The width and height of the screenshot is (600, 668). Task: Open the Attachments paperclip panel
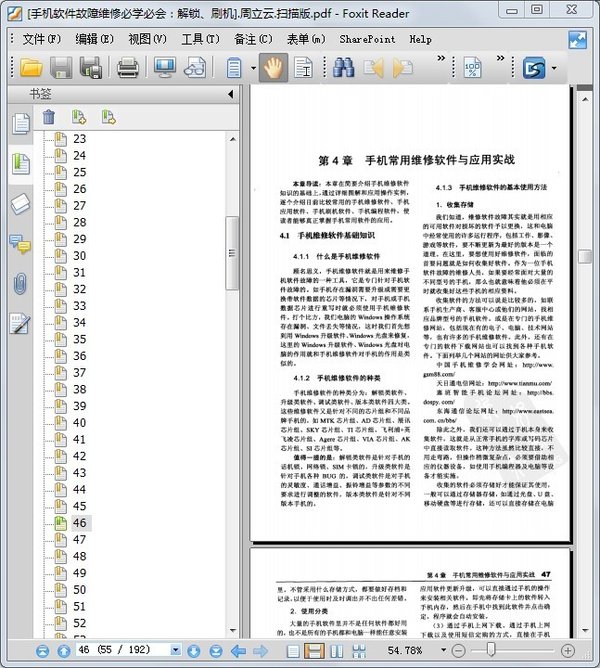pos(20,284)
